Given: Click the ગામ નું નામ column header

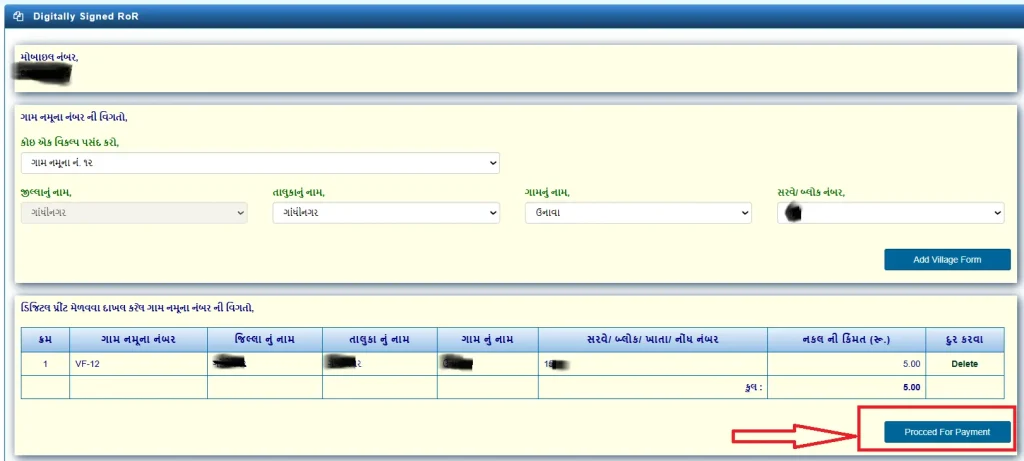Looking at the screenshot, I should click(488, 340).
